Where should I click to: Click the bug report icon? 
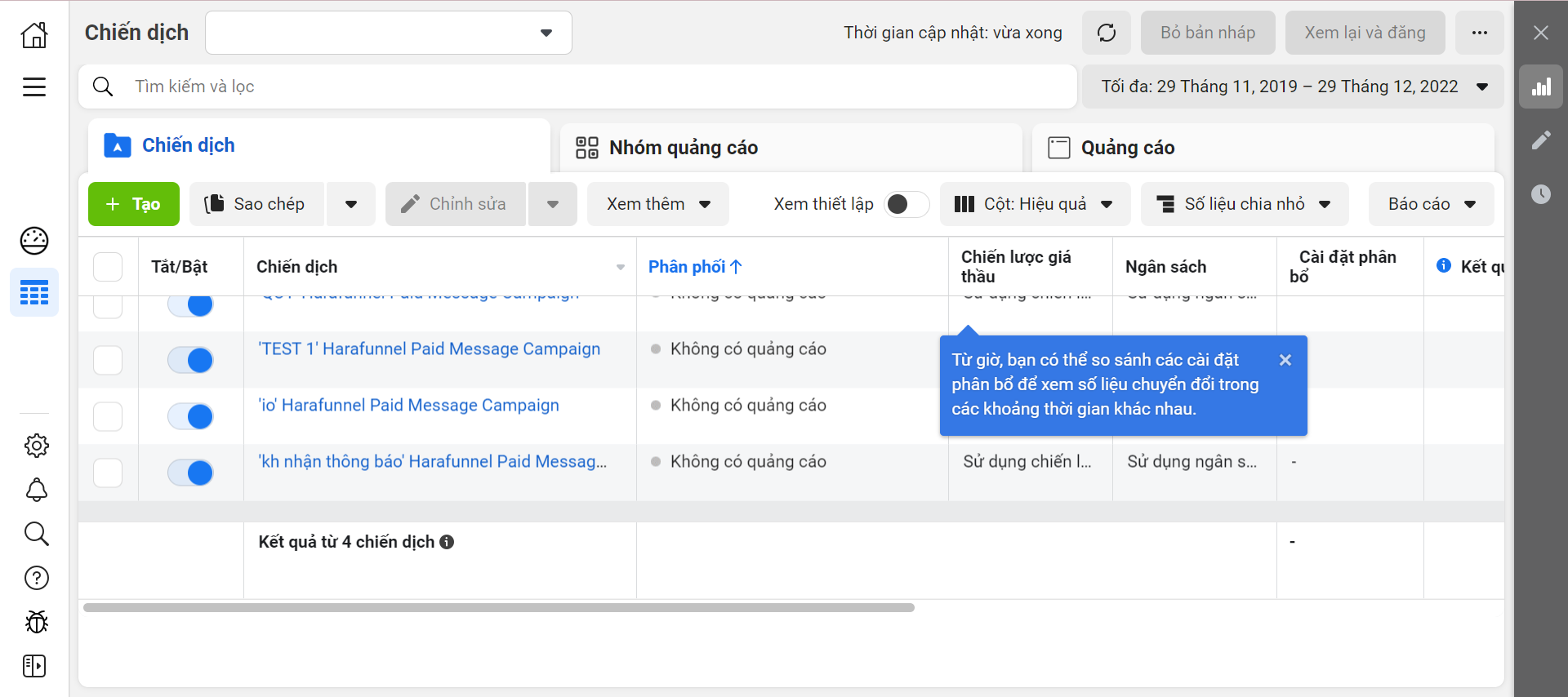pyautogui.click(x=36, y=622)
